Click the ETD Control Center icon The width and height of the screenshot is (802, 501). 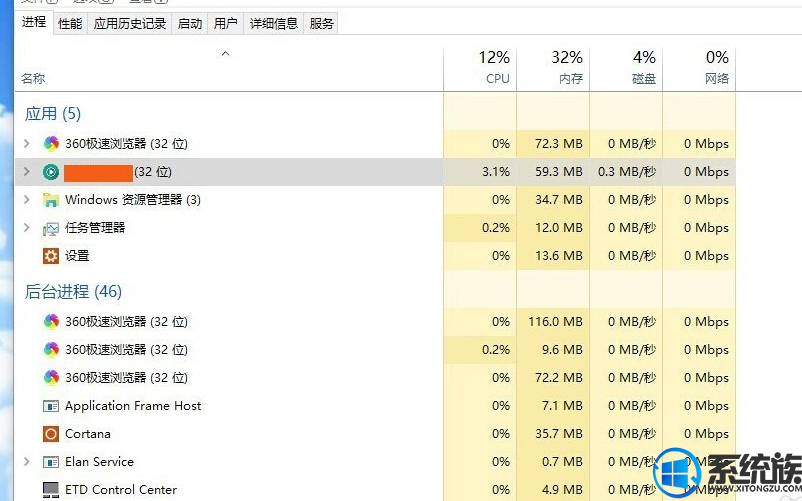[x=51, y=490]
